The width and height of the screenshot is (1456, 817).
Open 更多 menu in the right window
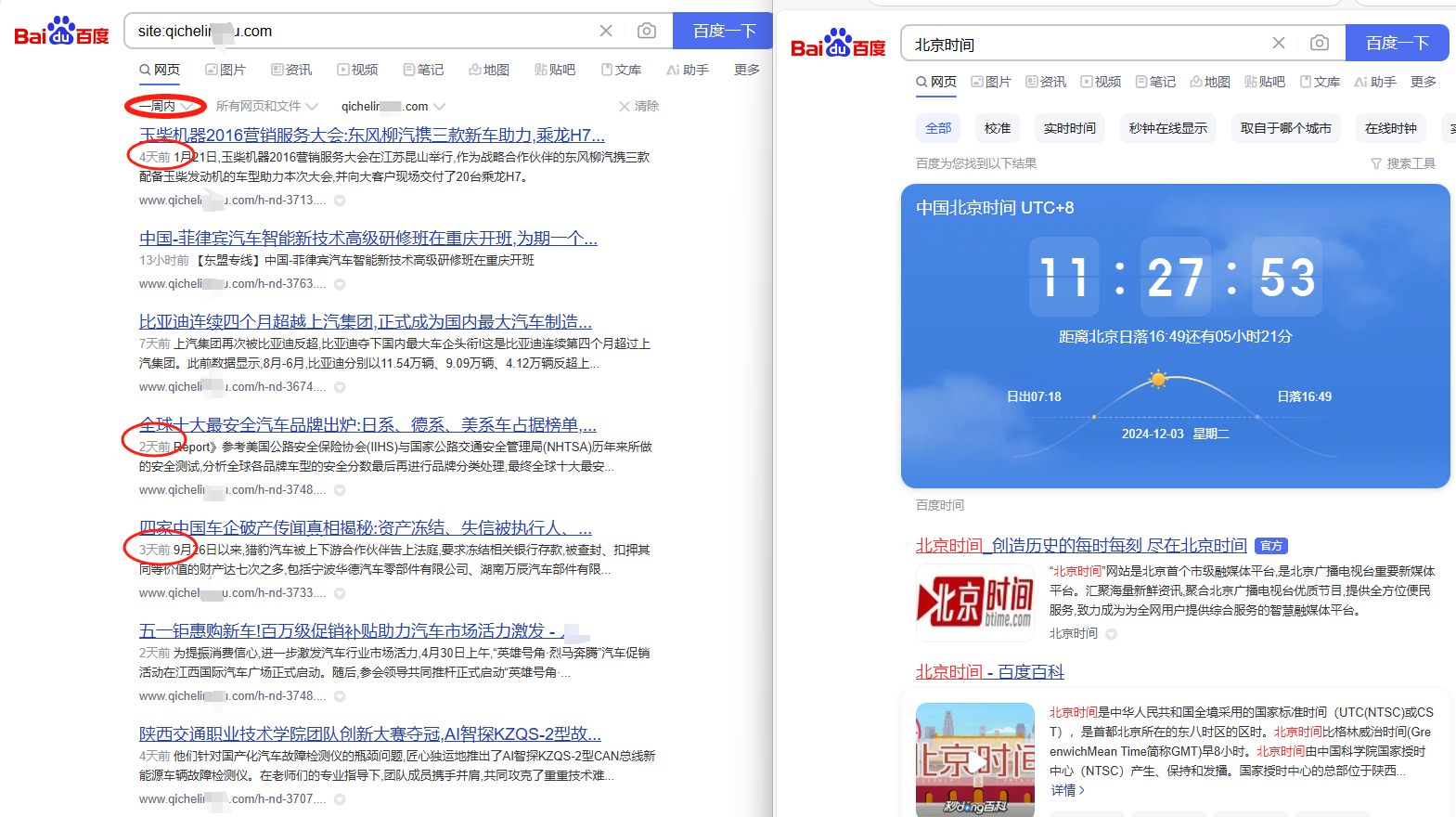[1424, 82]
